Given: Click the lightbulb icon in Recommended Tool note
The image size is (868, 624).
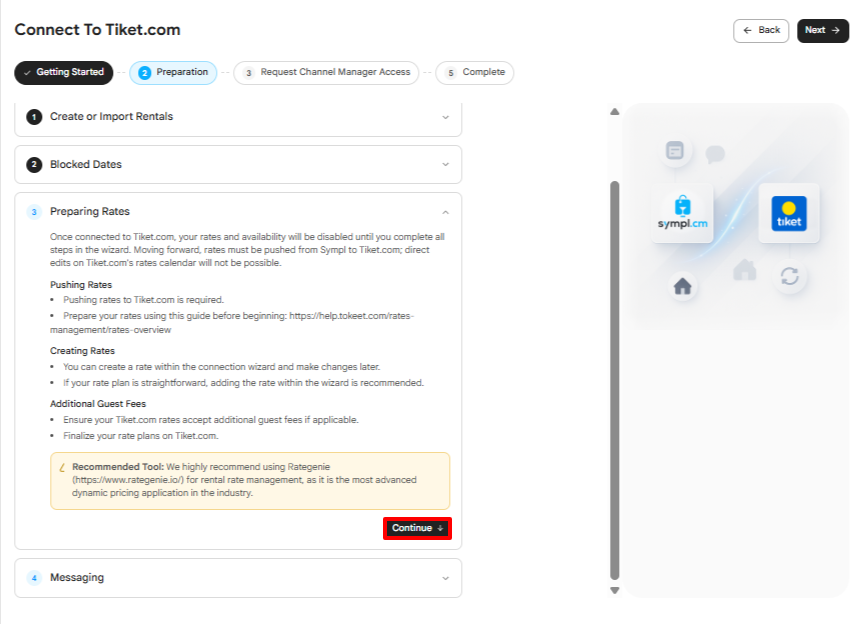Looking at the screenshot, I should tap(62, 467).
